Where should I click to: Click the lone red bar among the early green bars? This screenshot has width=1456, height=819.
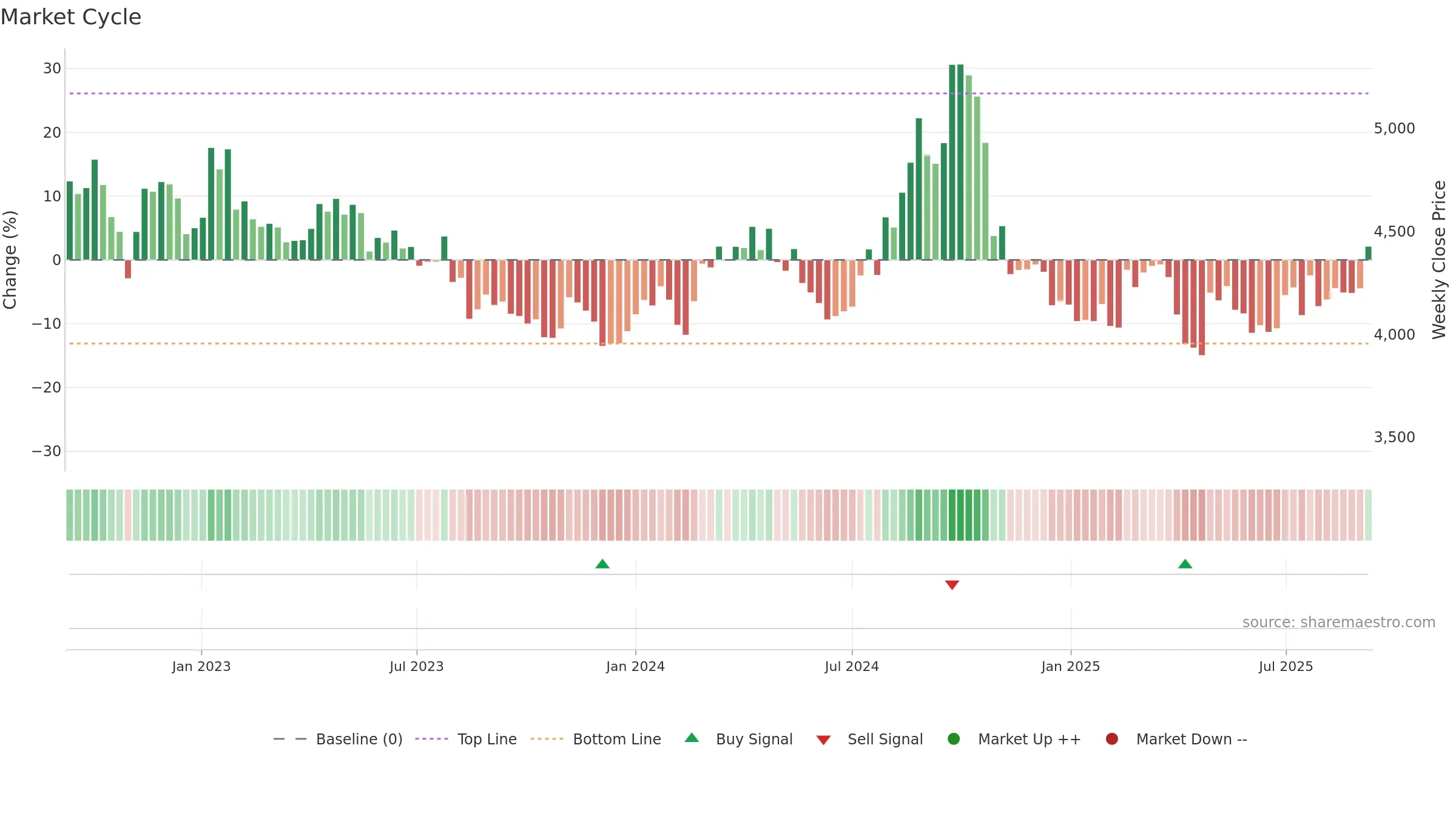tap(128, 269)
